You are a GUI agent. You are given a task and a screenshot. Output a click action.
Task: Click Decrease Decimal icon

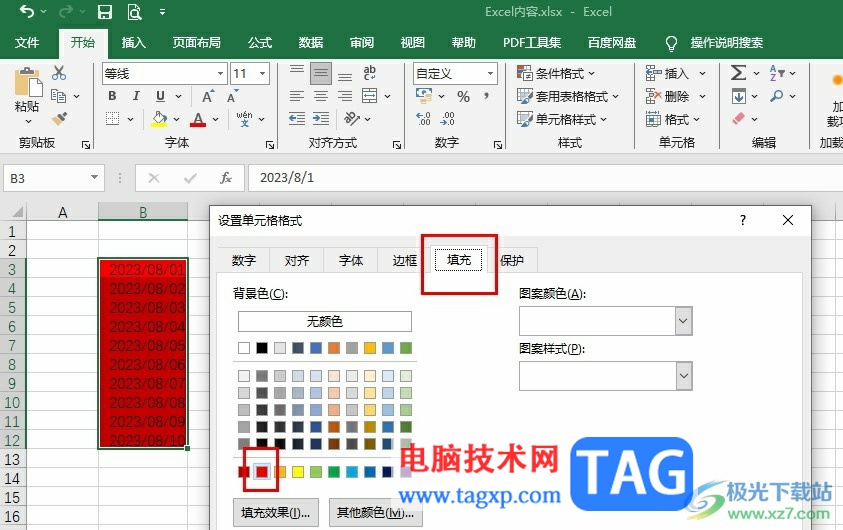(447, 118)
